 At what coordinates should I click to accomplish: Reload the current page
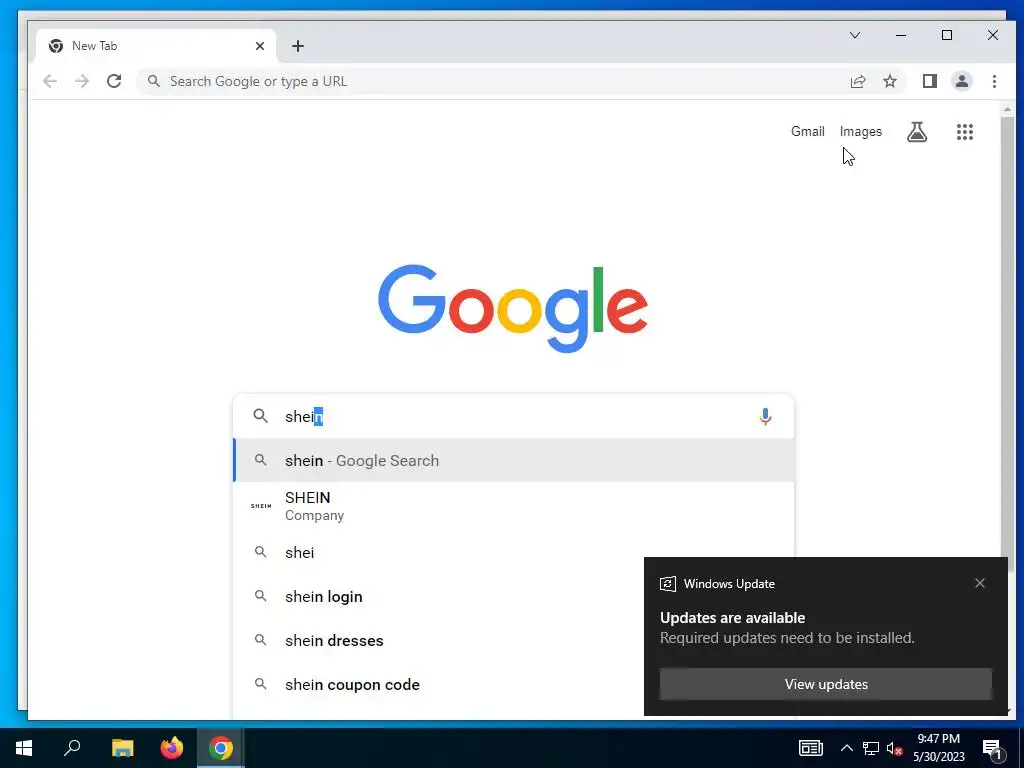point(114,81)
